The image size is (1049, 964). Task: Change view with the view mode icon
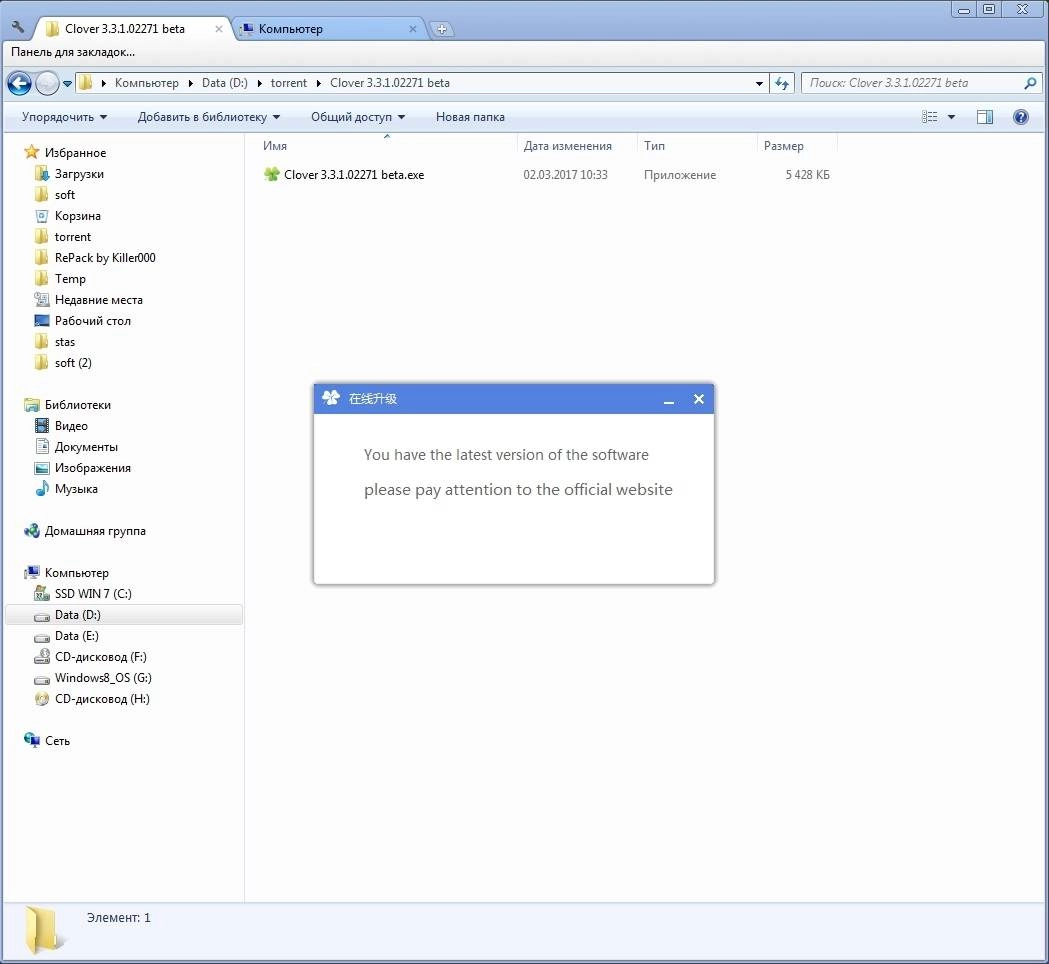929,117
